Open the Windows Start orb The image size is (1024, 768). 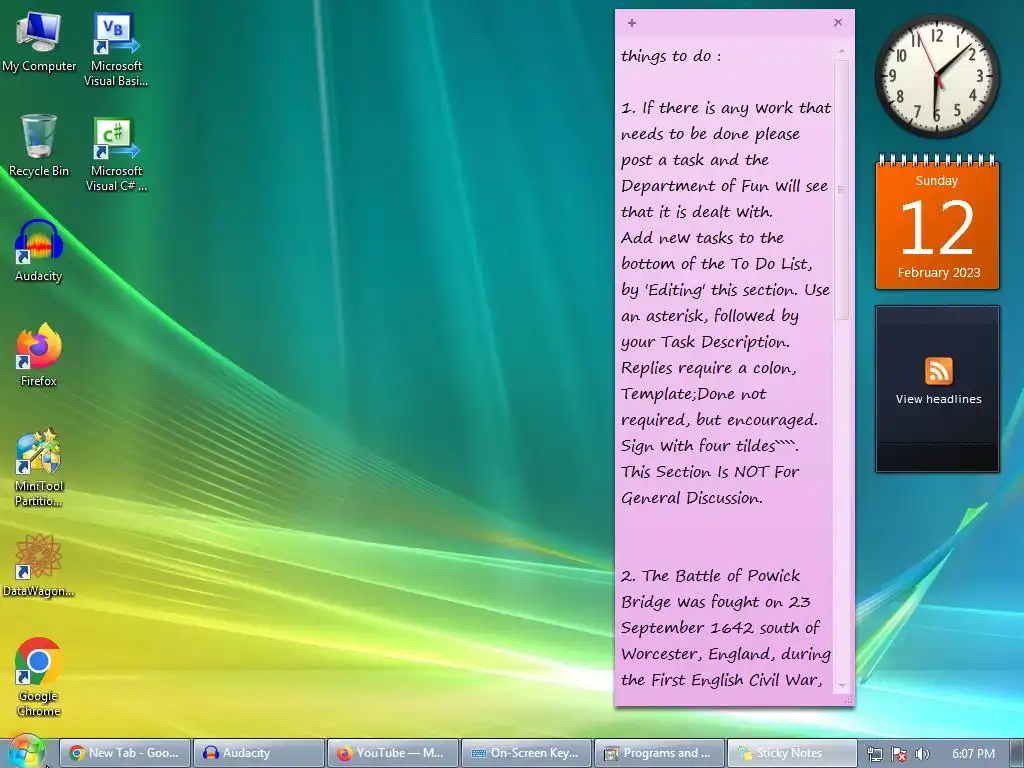pos(26,752)
